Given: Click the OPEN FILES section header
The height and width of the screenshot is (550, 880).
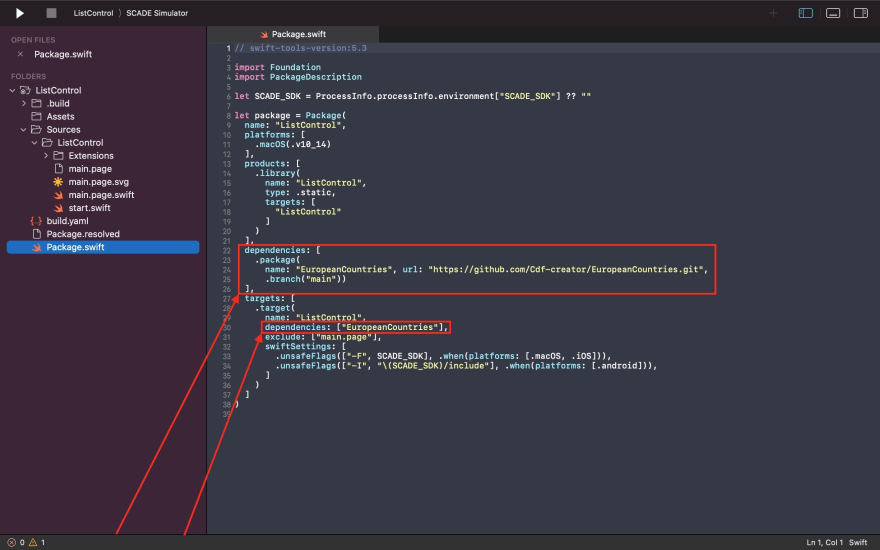Looking at the screenshot, I should click(33, 40).
